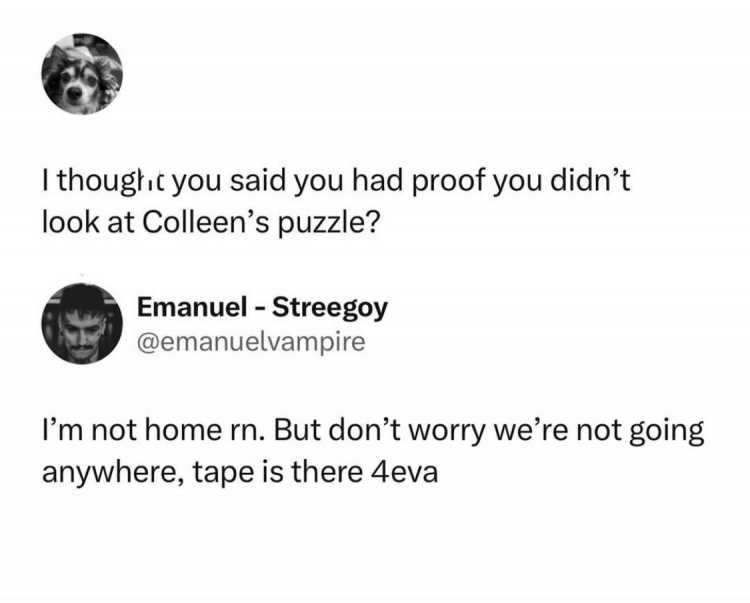Click the word "Streegoy" in the name
750x603 pixels.
(x=330, y=309)
